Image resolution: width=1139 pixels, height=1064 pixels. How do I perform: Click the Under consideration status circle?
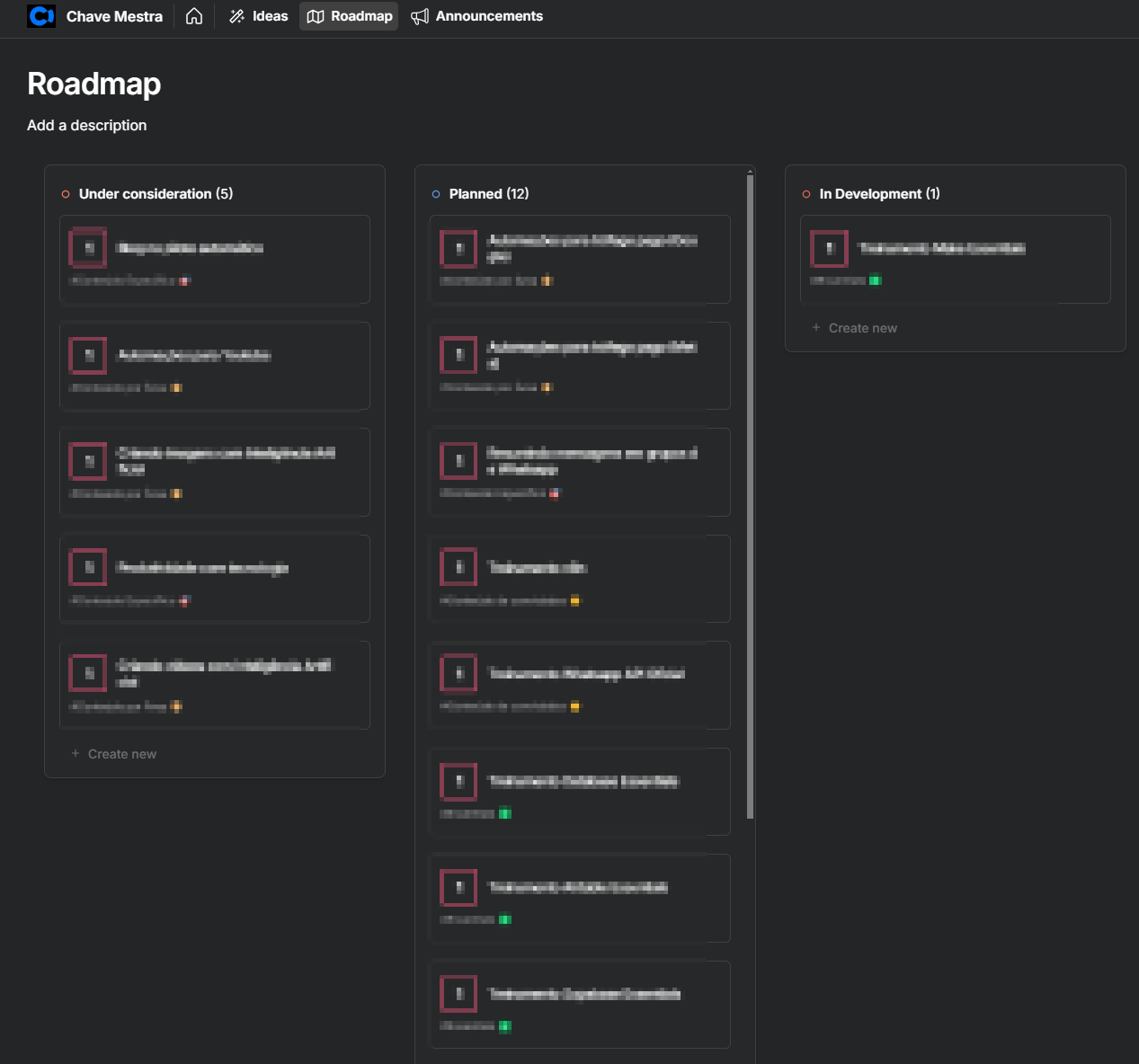click(x=66, y=194)
